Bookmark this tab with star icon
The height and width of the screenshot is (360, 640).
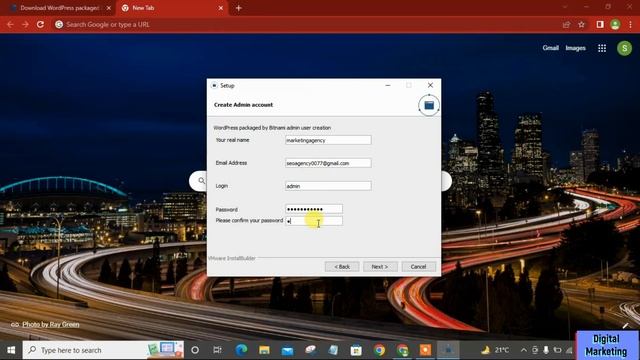581,24
